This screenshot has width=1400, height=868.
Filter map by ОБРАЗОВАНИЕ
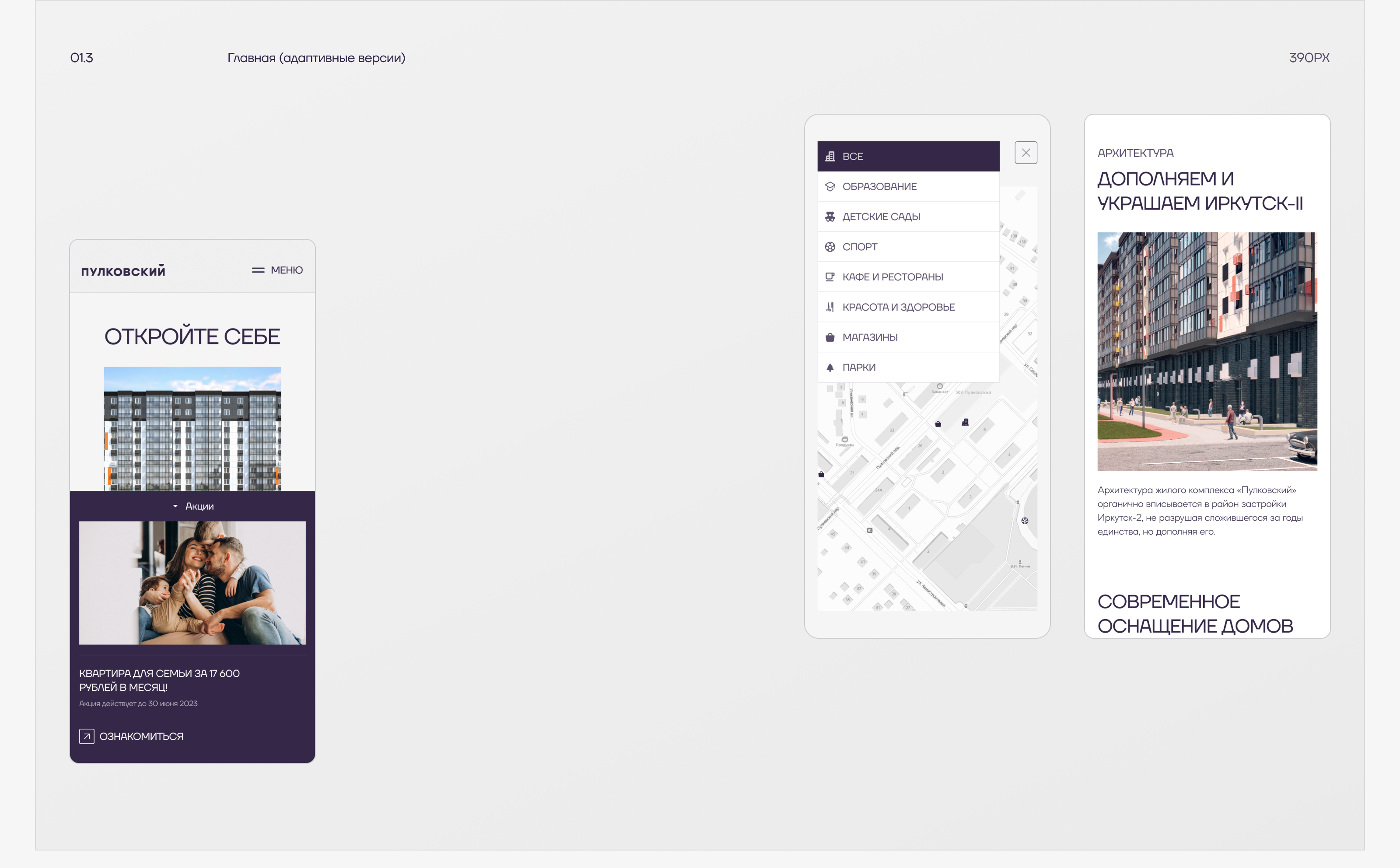coord(879,186)
